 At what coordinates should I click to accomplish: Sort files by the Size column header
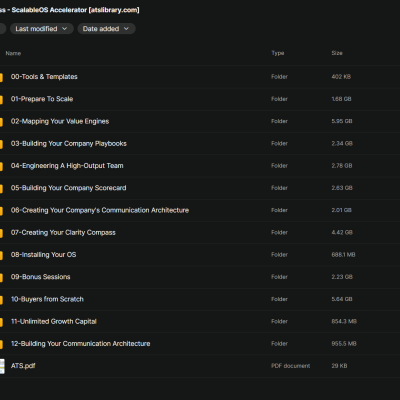coord(337,53)
